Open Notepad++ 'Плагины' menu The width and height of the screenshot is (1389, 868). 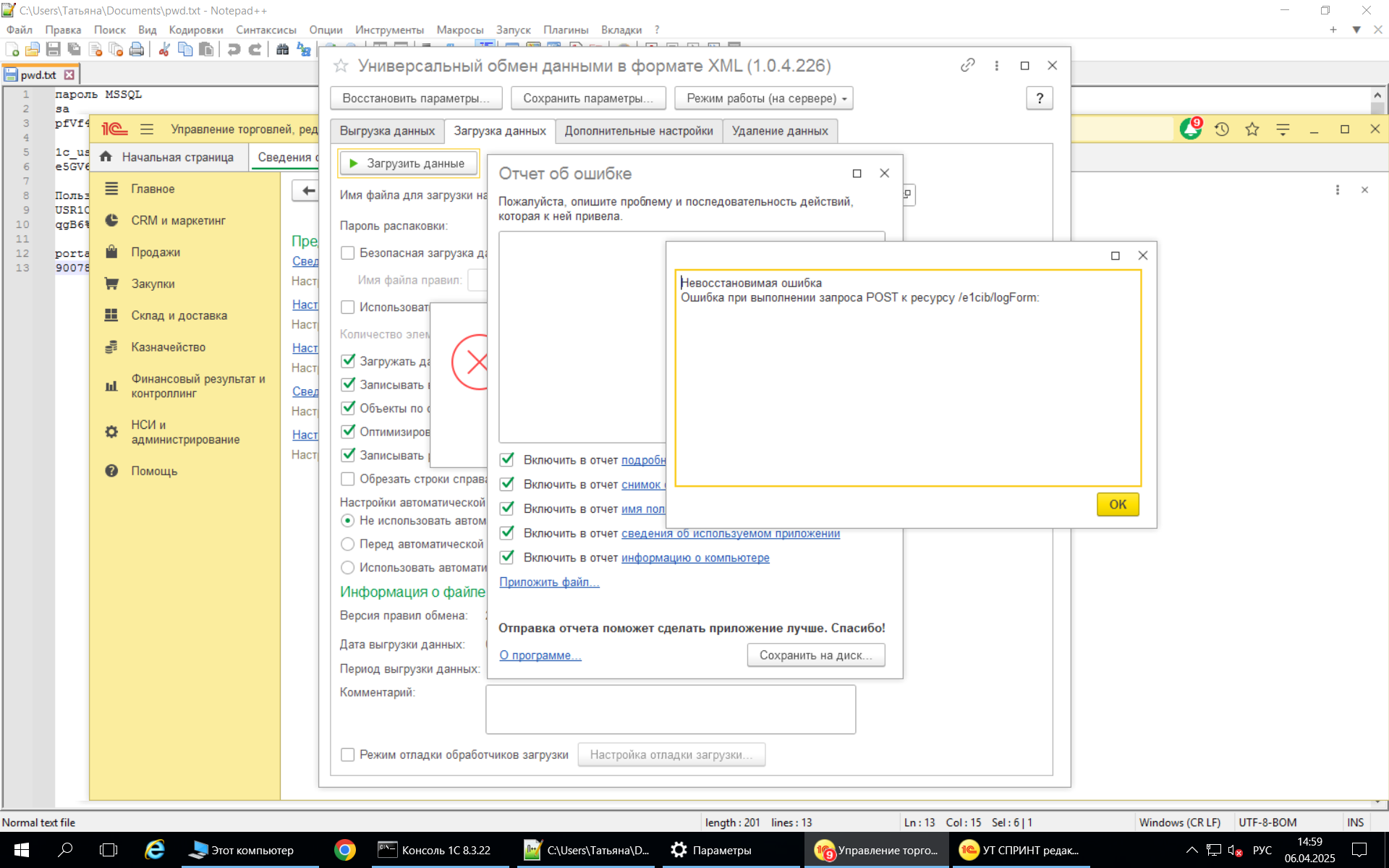coord(566,30)
